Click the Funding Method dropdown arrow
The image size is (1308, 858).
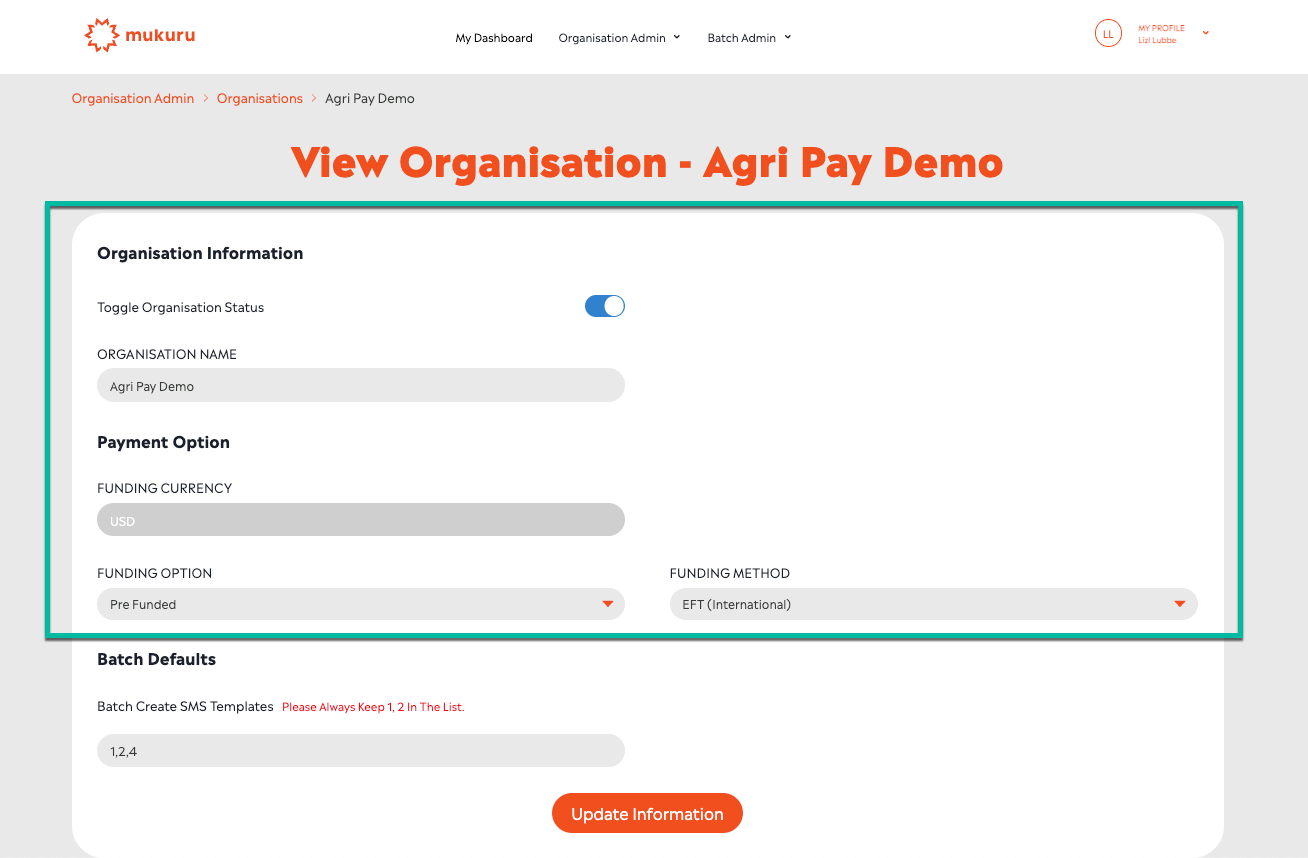coord(1179,604)
